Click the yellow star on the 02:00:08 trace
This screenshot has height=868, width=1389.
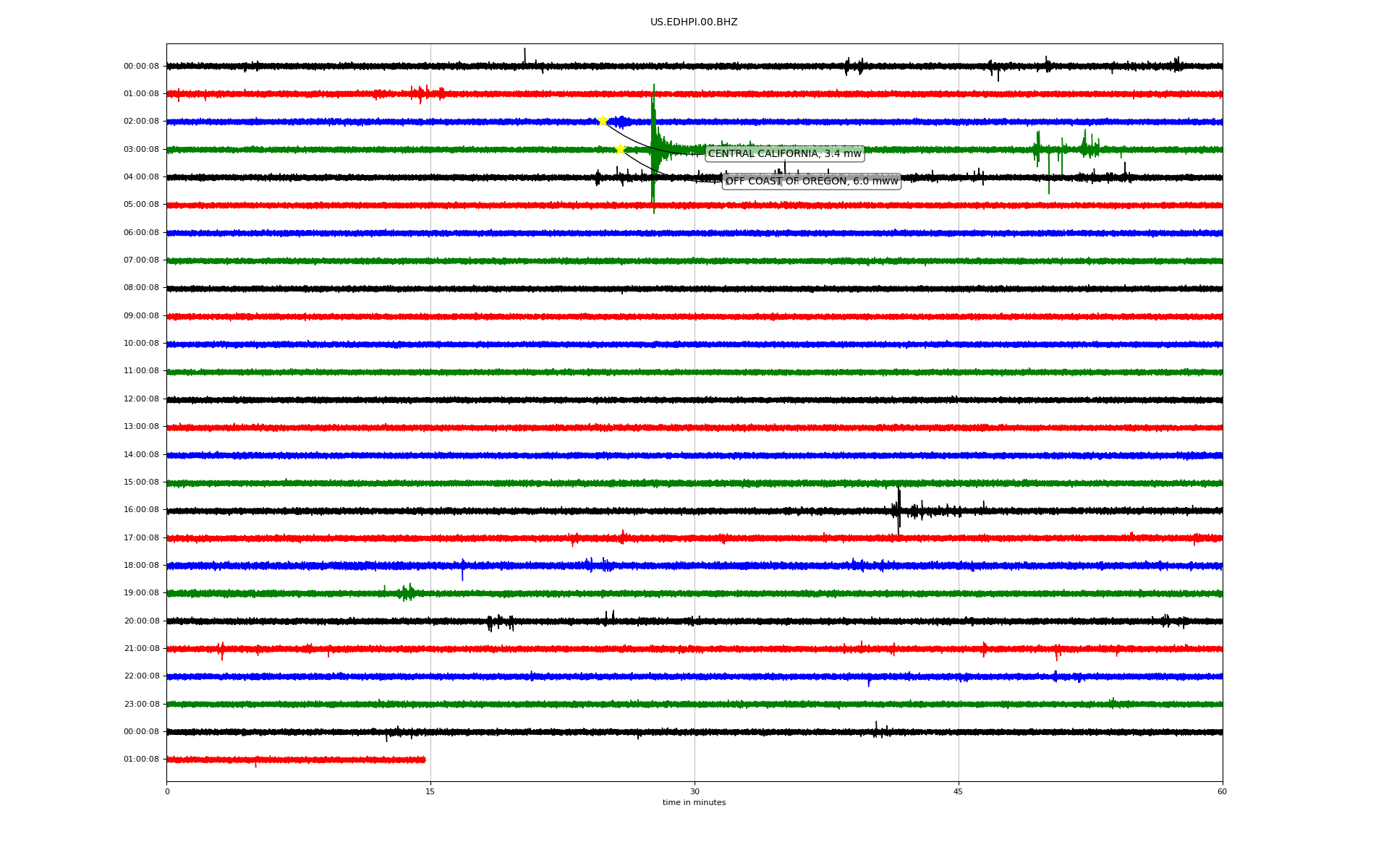click(x=603, y=121)
